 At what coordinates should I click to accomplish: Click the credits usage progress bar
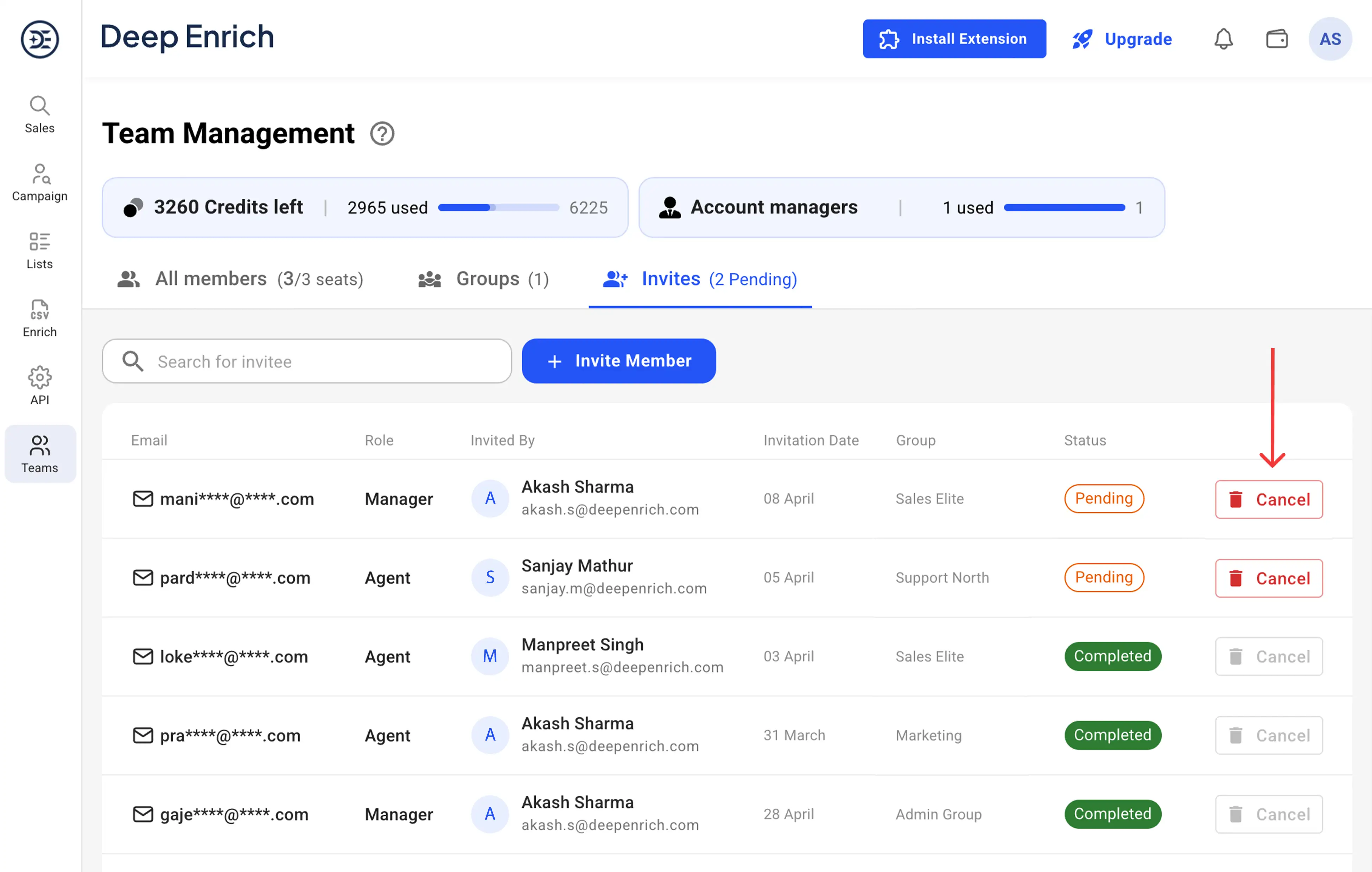(498, 208)
